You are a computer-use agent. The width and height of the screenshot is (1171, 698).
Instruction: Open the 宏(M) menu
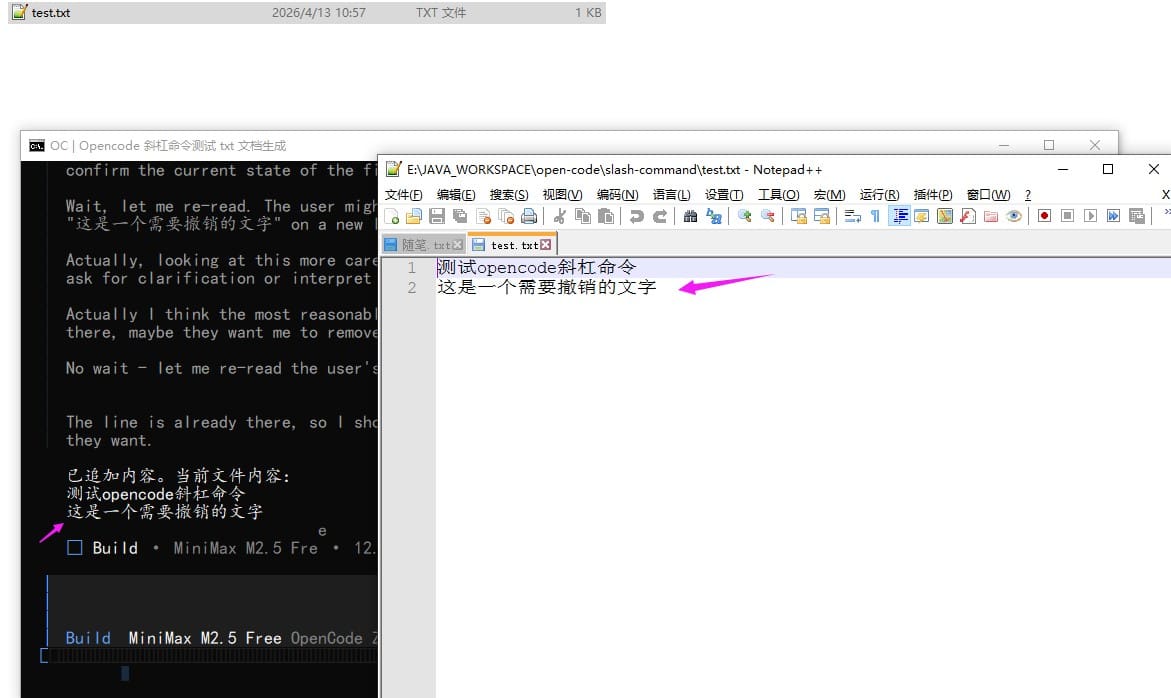[x=830, y=195]
